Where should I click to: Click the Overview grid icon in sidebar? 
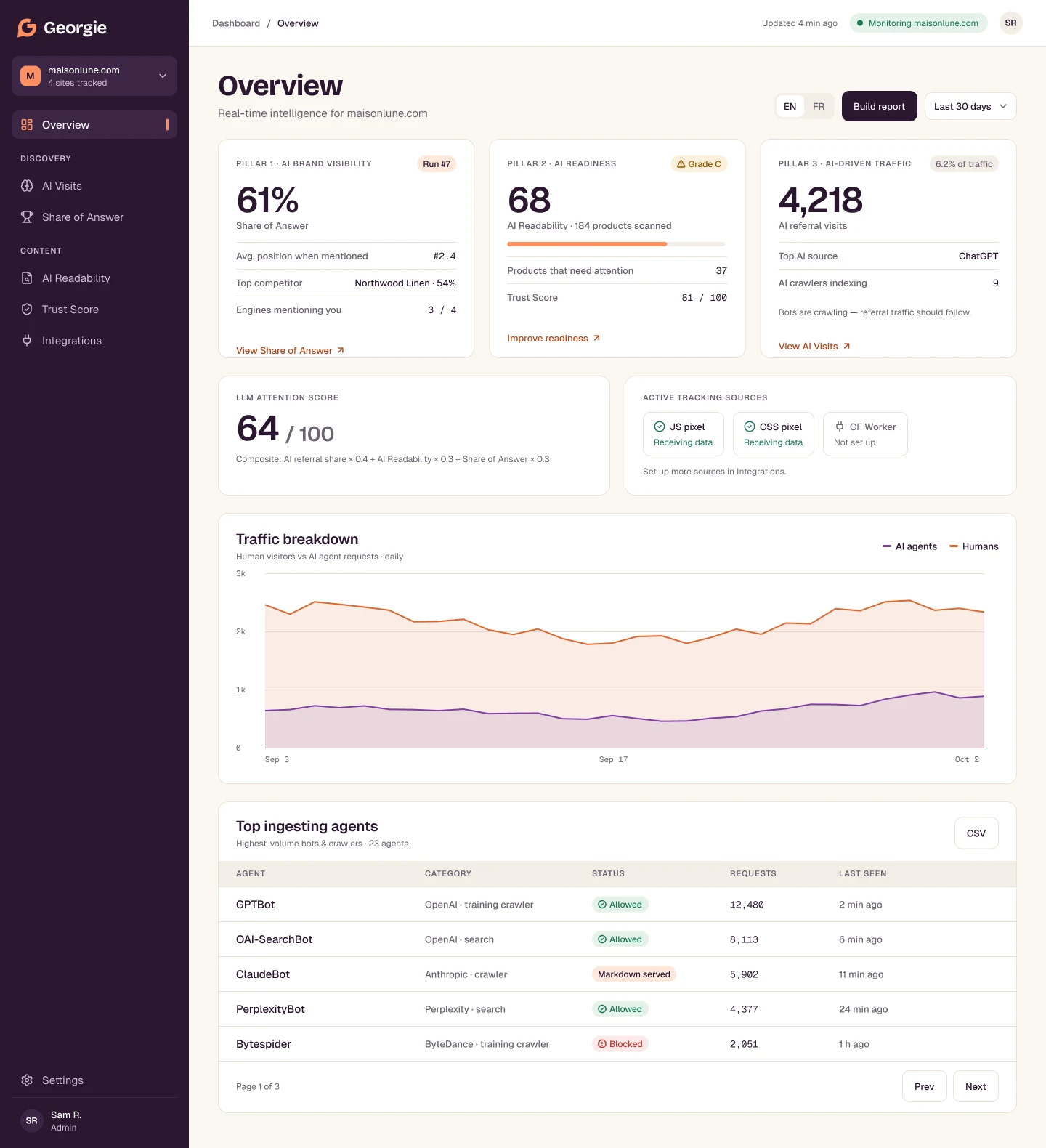click(27, 125)
